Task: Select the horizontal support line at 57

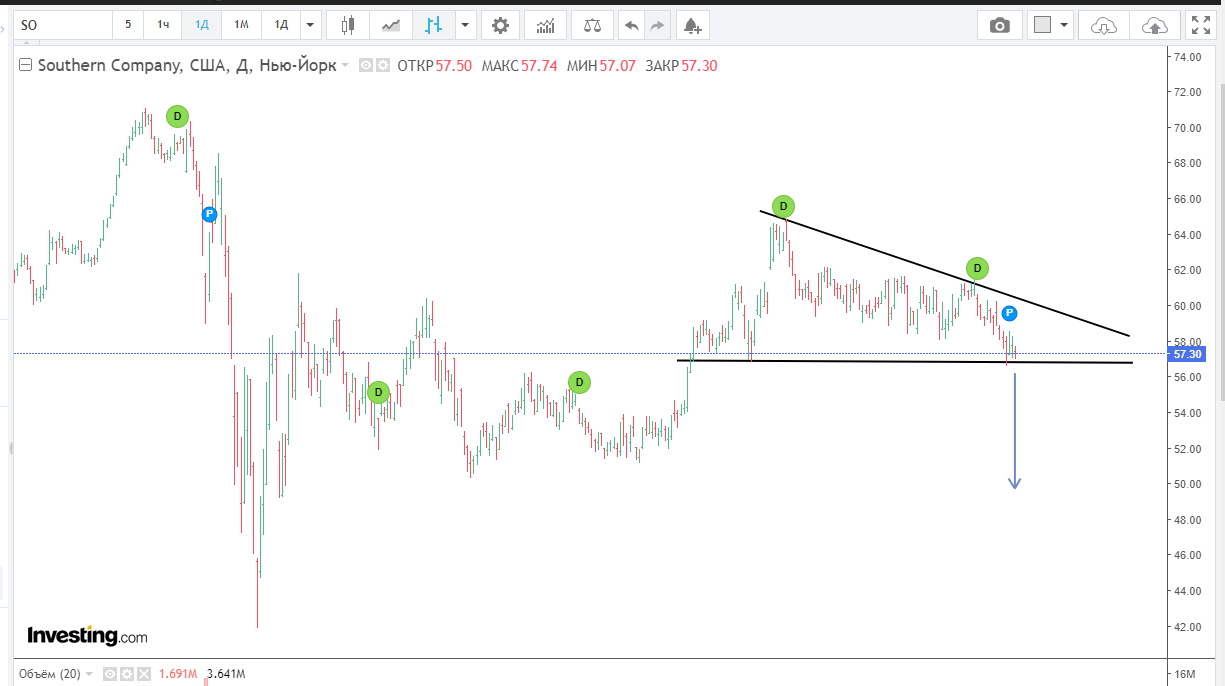Action: point(905,361)
